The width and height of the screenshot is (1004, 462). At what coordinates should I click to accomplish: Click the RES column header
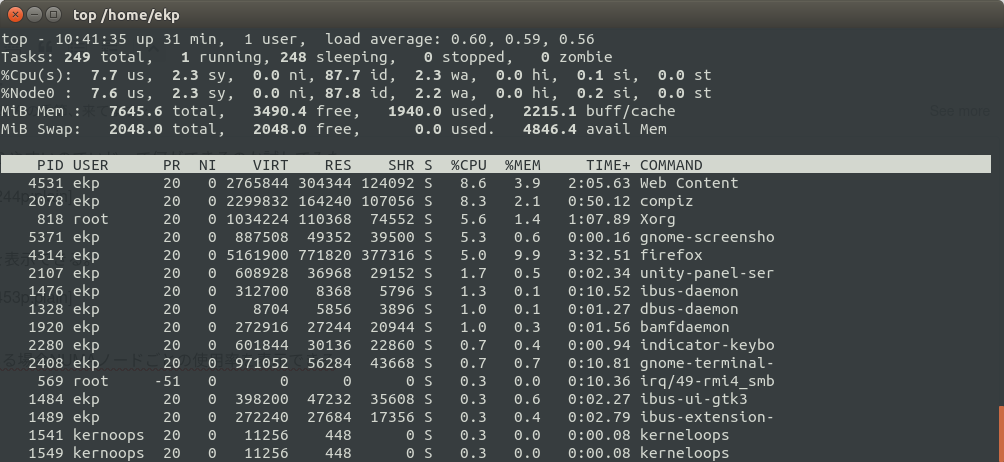point(338,165)
